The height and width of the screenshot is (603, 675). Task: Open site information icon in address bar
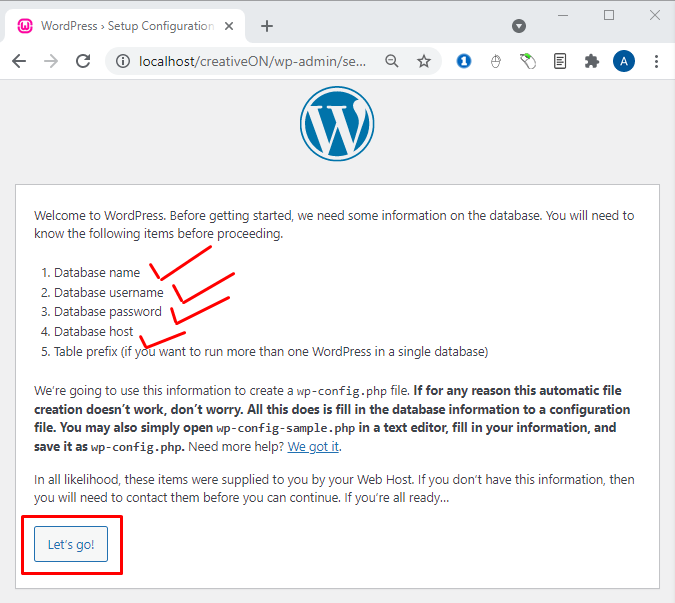coord(123,61)
